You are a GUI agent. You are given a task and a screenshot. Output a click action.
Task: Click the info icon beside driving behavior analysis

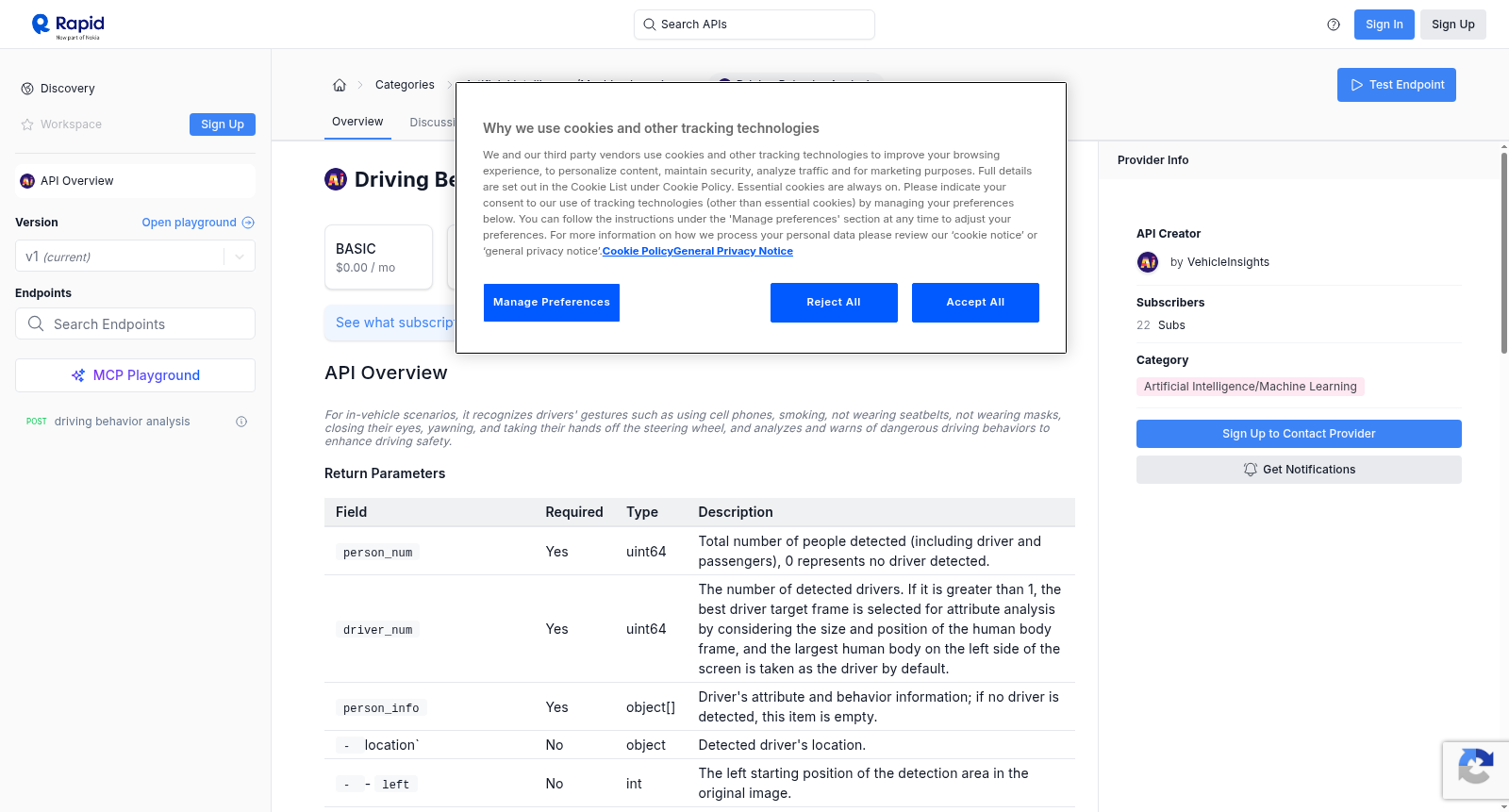[241, 422]
